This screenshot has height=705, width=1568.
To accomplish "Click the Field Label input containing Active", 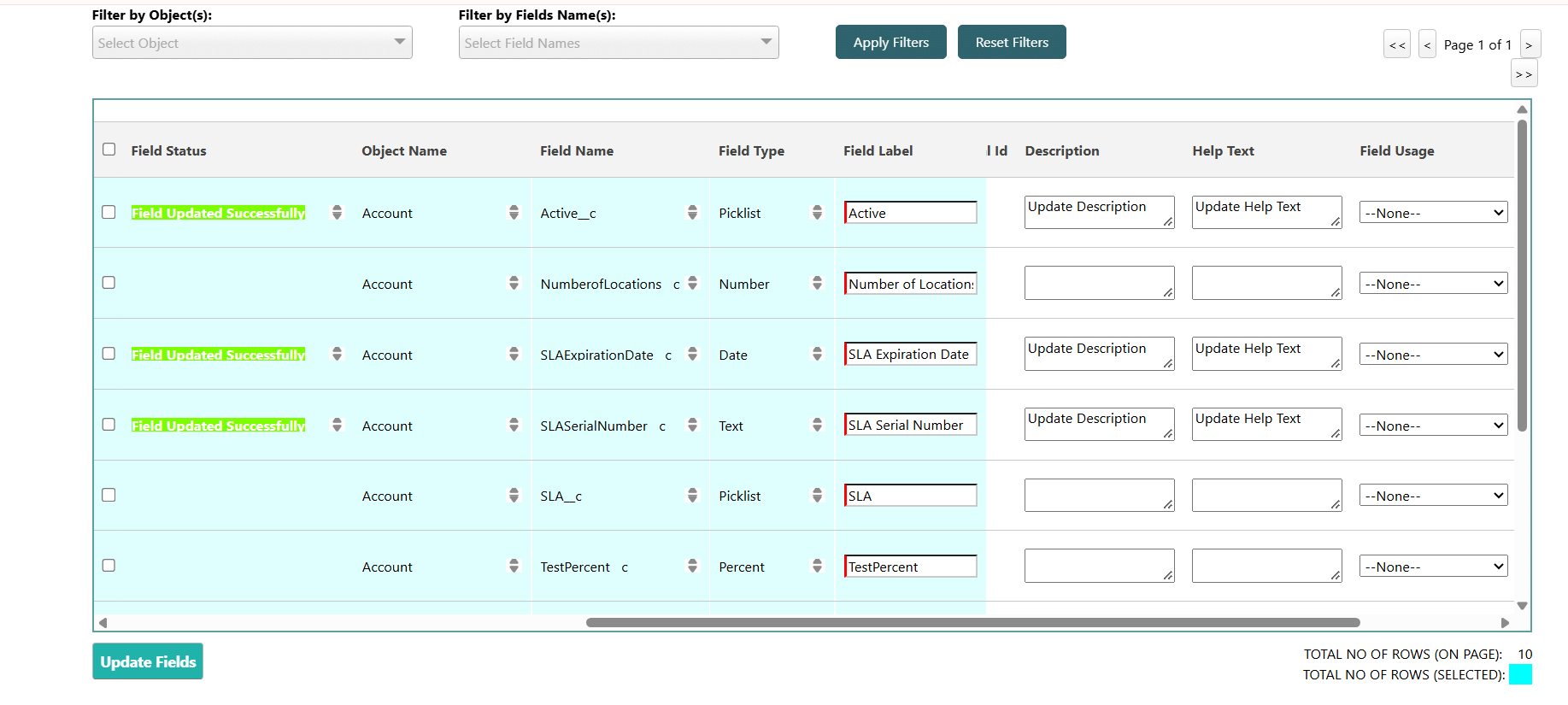I will (x=910, y=213).
